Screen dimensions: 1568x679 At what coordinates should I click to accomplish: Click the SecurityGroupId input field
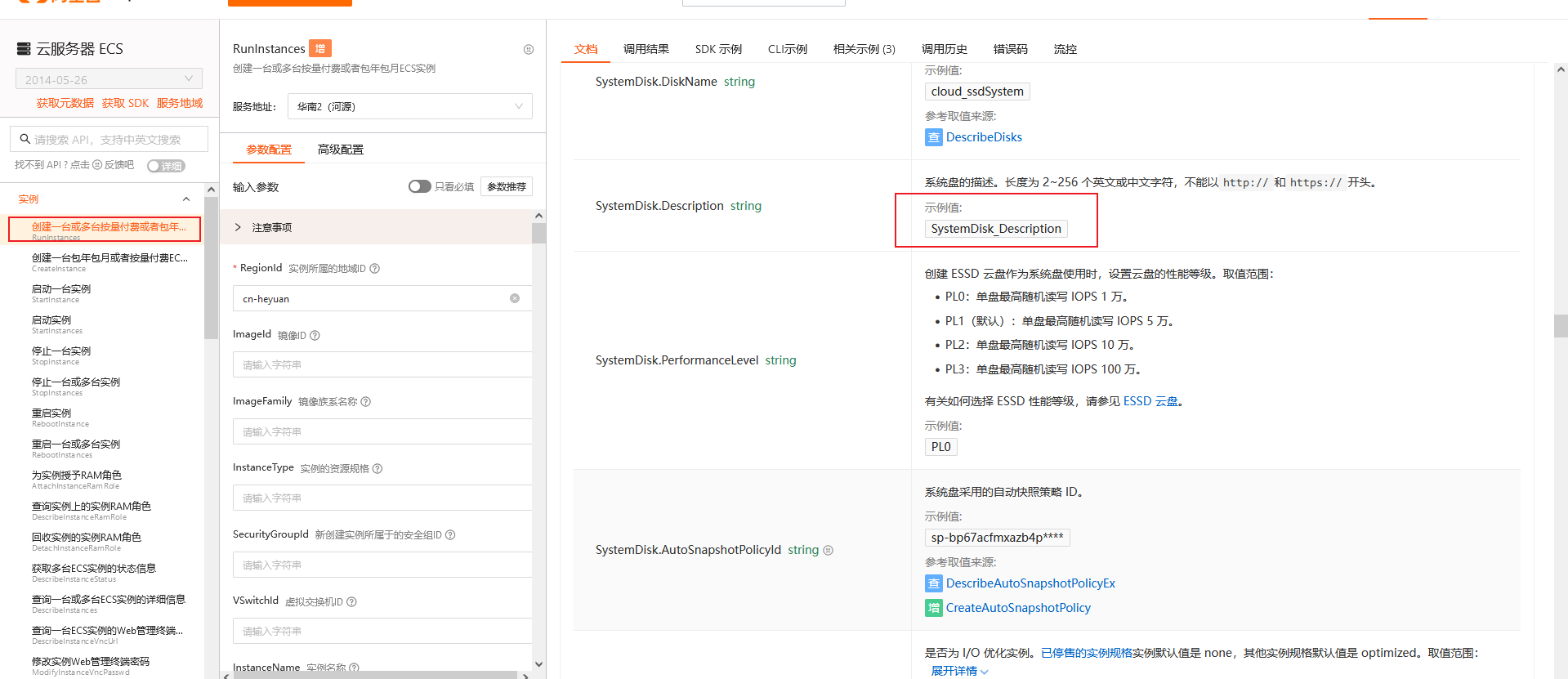[382, 565]
